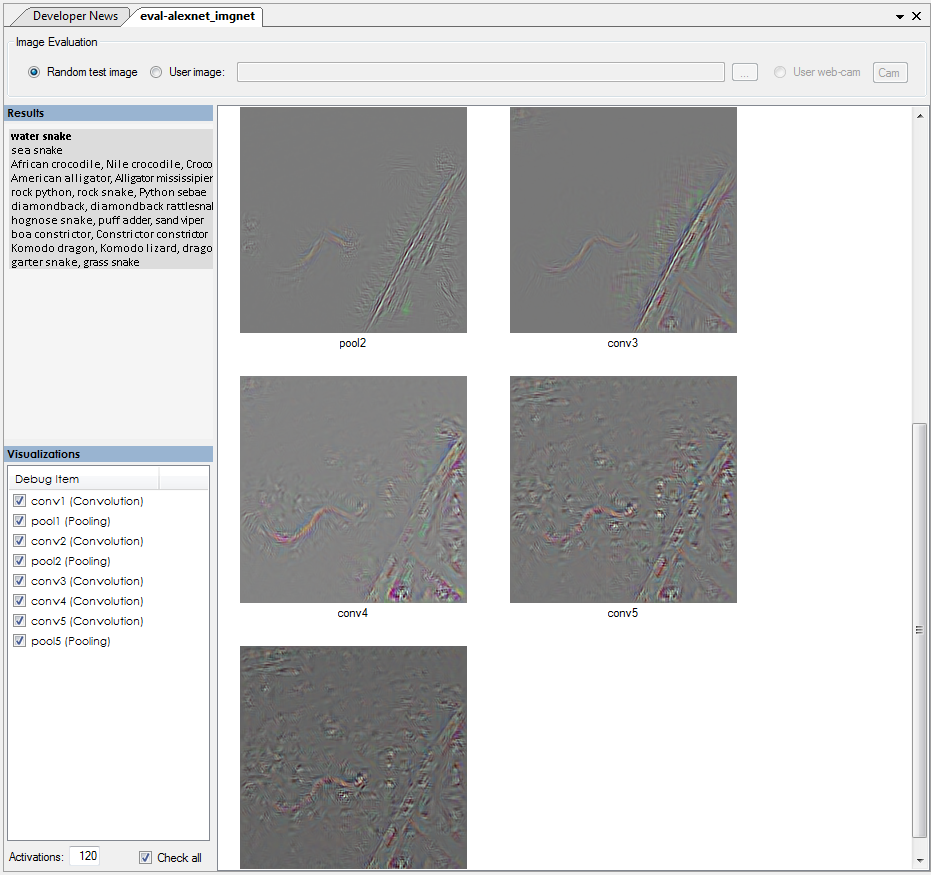Select the hognose snake result row
The height and width of the screenshot is (875, 931).
tap(110, 220)
